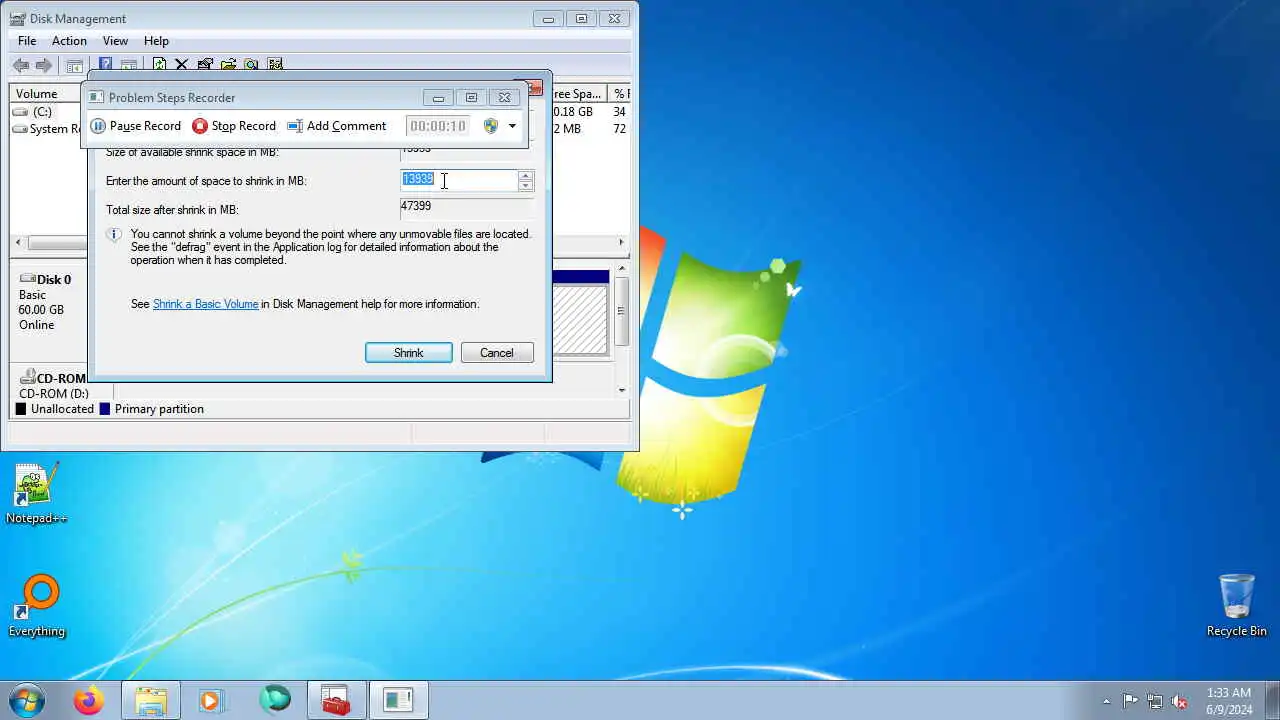Image resolution: width=1280 pixels, height=720 pixels.
Task: Open the Notepad++ desktop shortcut
Action: 36,493
